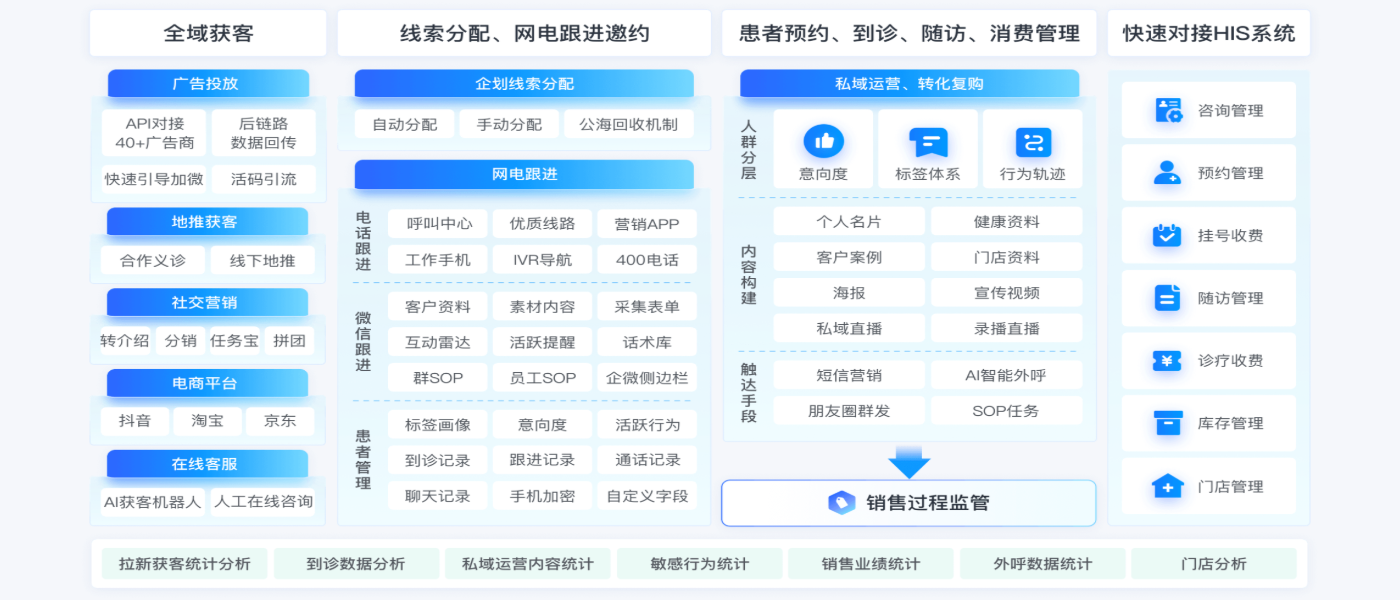The width and height of the screenshot is (1400, 600).
Task: Select the 广告投放 header tab
Action: [x=208, y=84]
